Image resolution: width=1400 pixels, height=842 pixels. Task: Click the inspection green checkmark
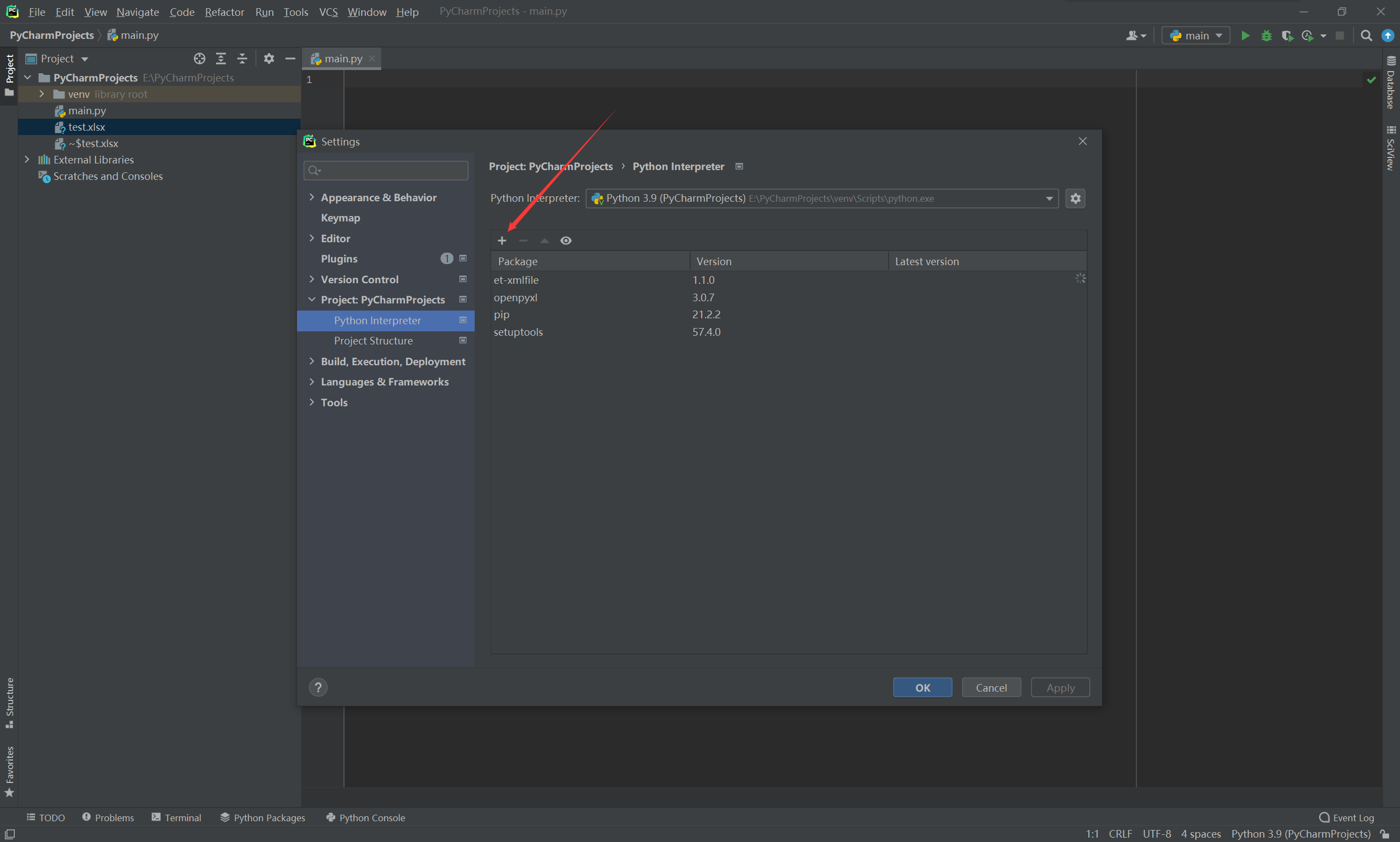pyautogui.click(x=1371, y=80)
